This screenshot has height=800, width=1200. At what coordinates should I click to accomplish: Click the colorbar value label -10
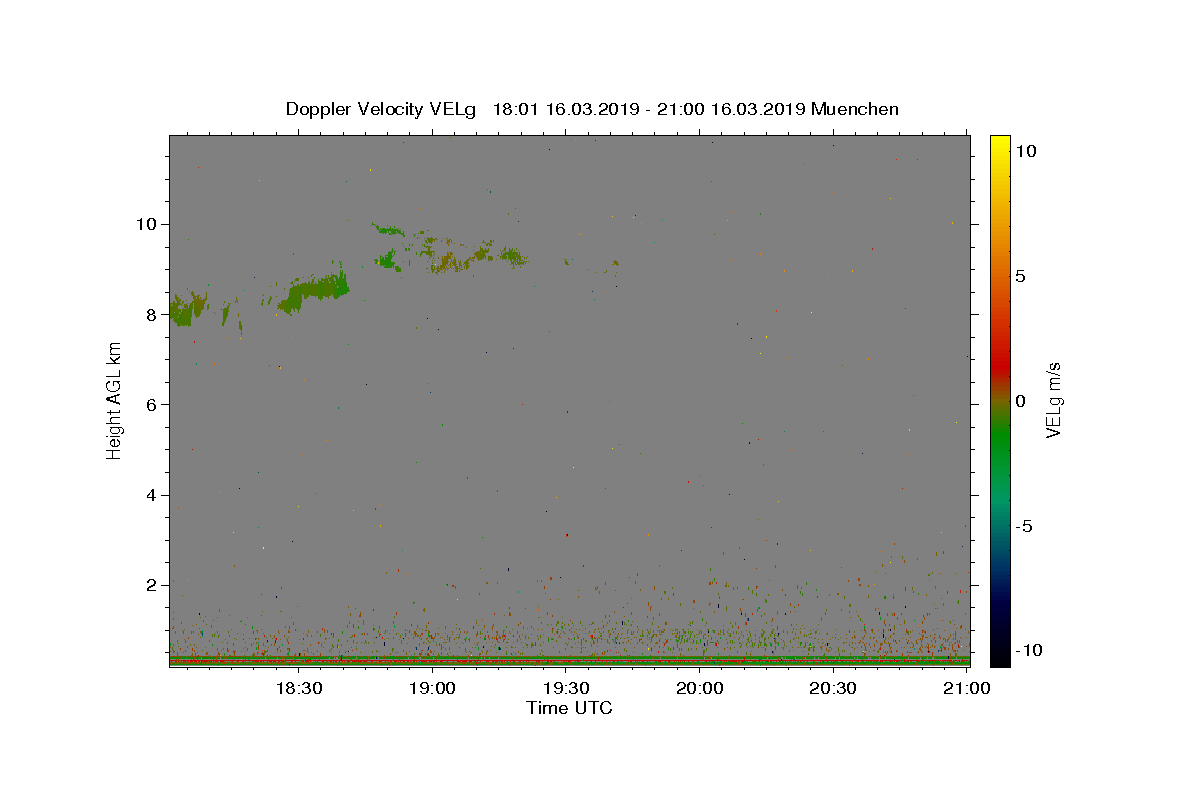pyautogui.click(x=1027, y=650)
